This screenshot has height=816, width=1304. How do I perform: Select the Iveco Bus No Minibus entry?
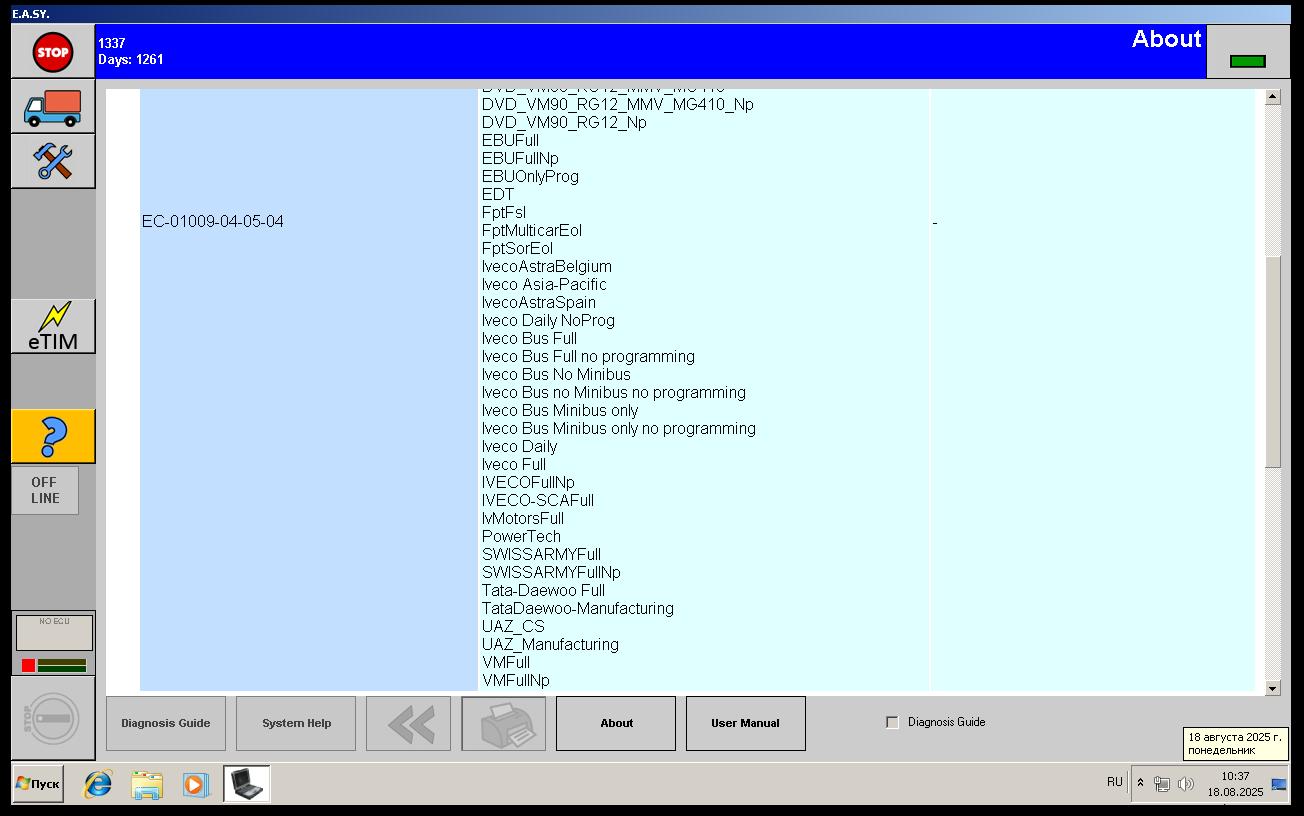556,374
